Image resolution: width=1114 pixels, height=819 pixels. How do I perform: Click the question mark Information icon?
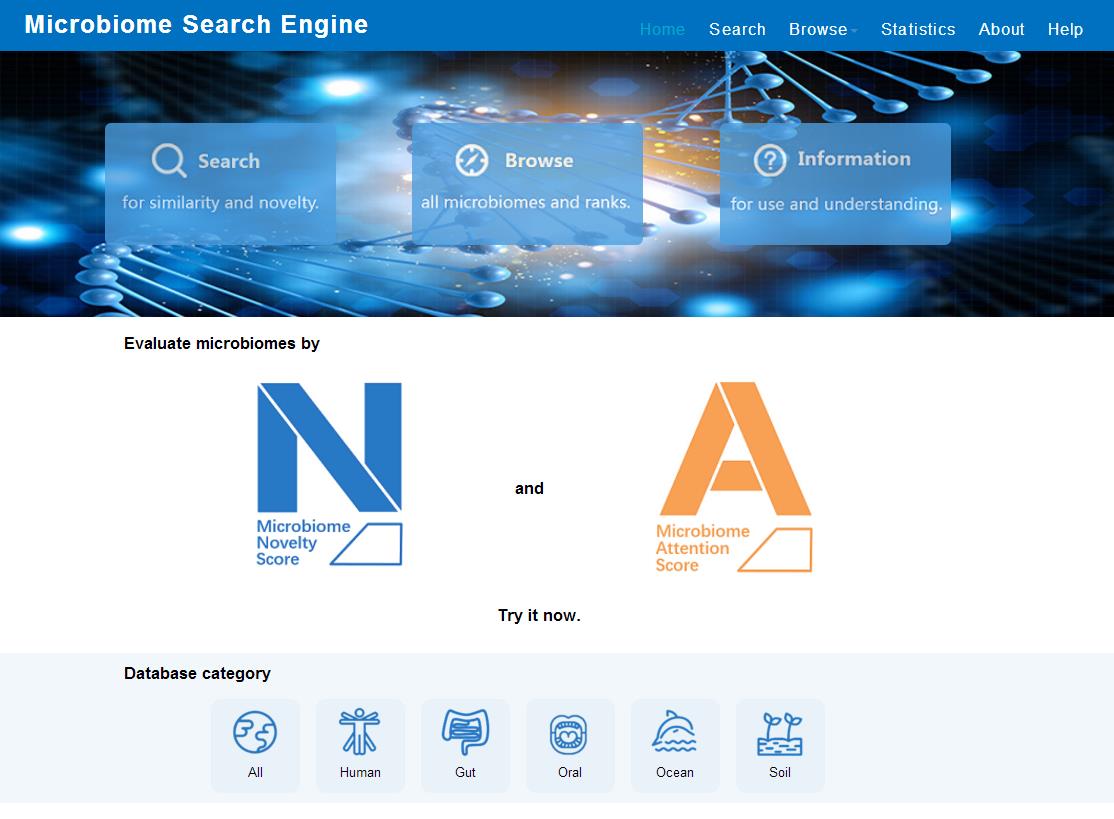tap(769, 160)
